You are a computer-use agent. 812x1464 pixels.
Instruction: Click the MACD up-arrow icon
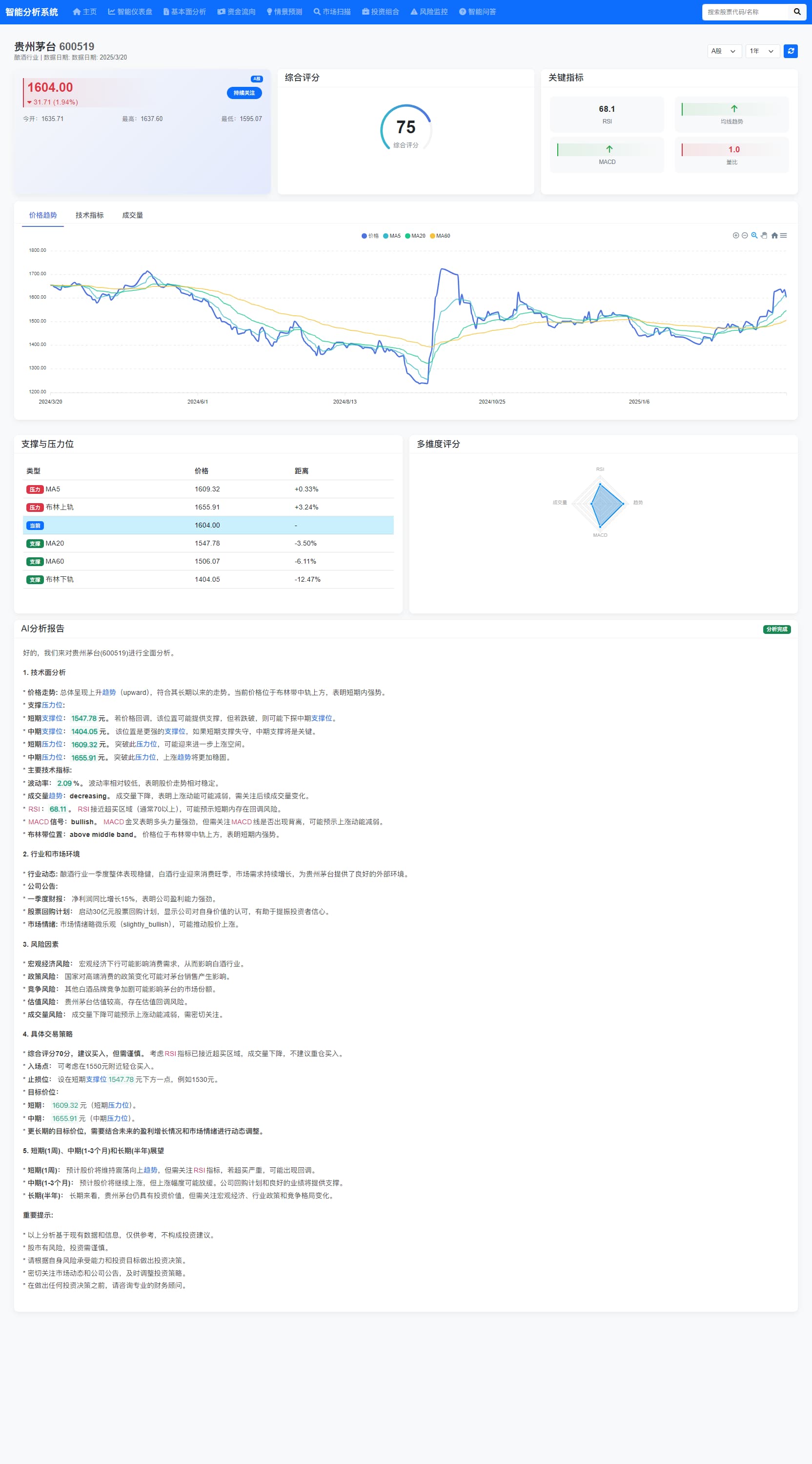(x=609, y=149)
